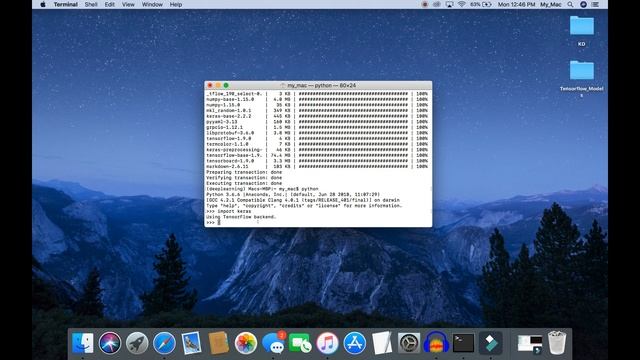This screenshot has width=640, height=360.
Task: Open System Preferences gear in Dock
Action: pos(409,342)
